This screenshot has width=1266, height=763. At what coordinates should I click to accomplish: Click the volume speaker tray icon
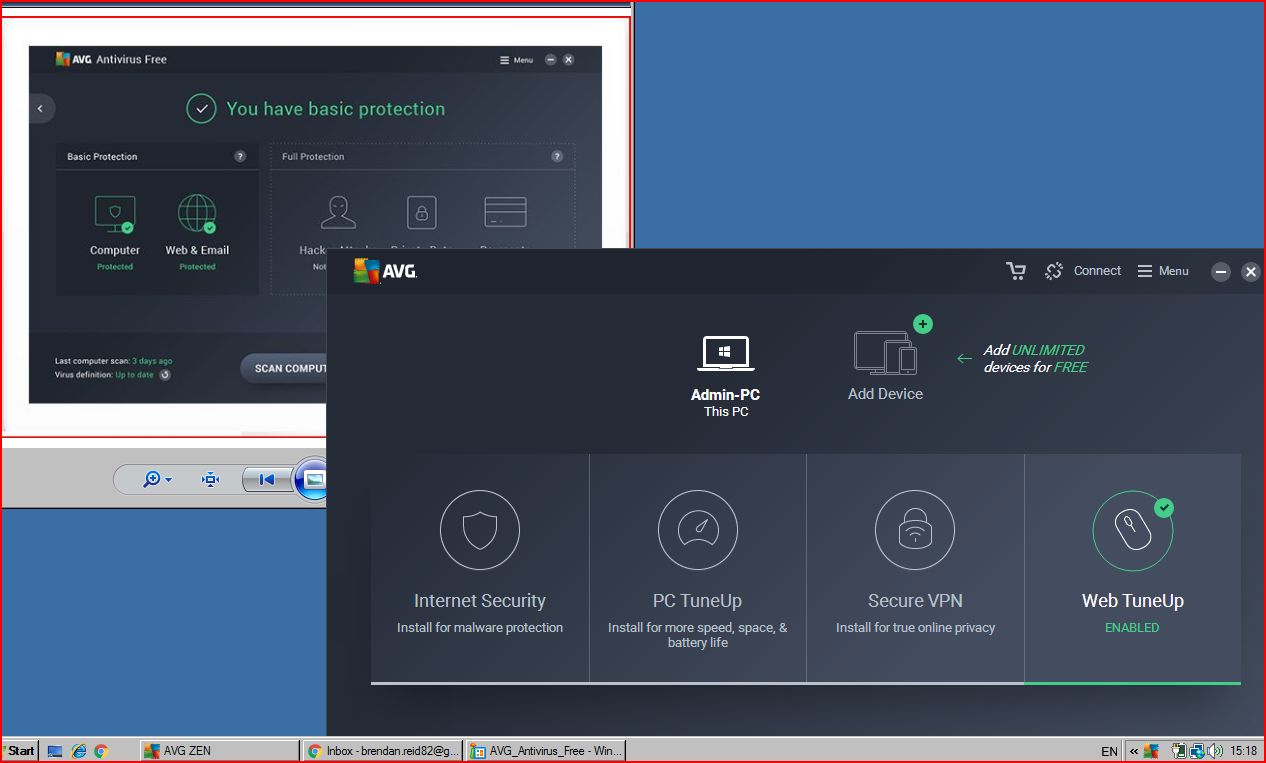pos(1214,751)
